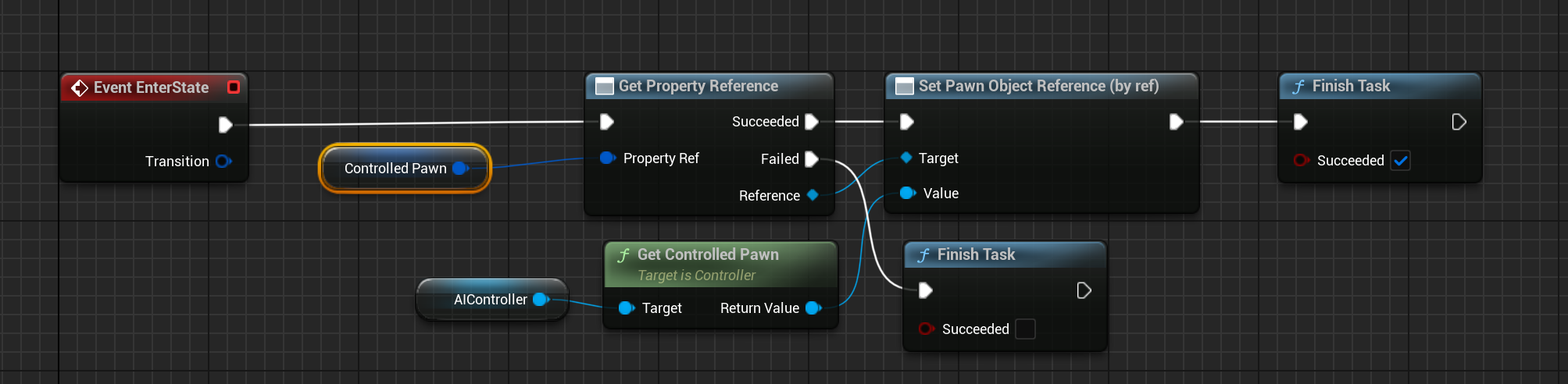This screenshot has height=384, width=1568.
Task: Click the Event EnterState title text
Action: (151, 88)
